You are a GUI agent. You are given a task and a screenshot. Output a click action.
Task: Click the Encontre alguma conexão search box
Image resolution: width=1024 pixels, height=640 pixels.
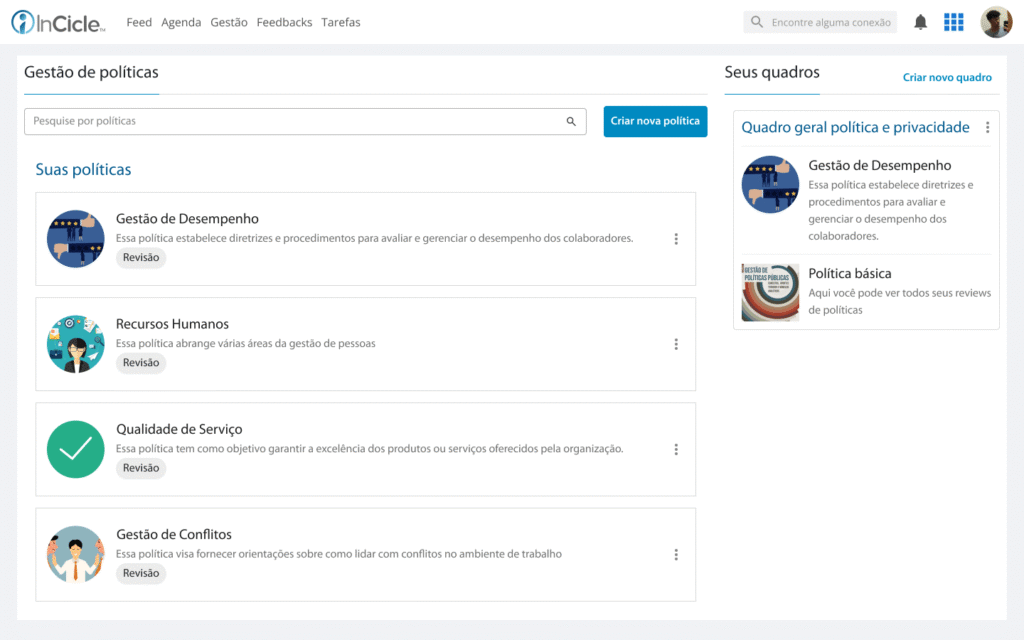(820, 22)
